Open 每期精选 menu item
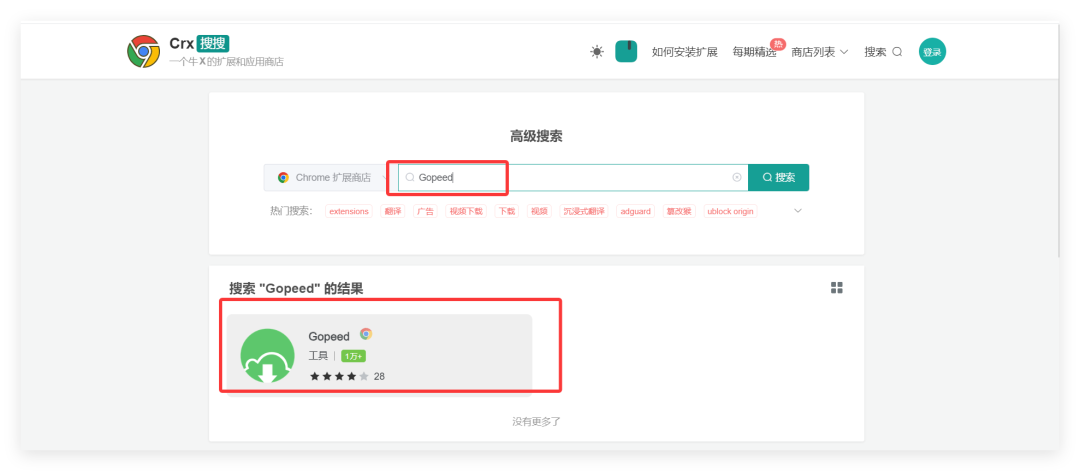Viewport: 1080px width, 471px height. (x=754, y=52)
